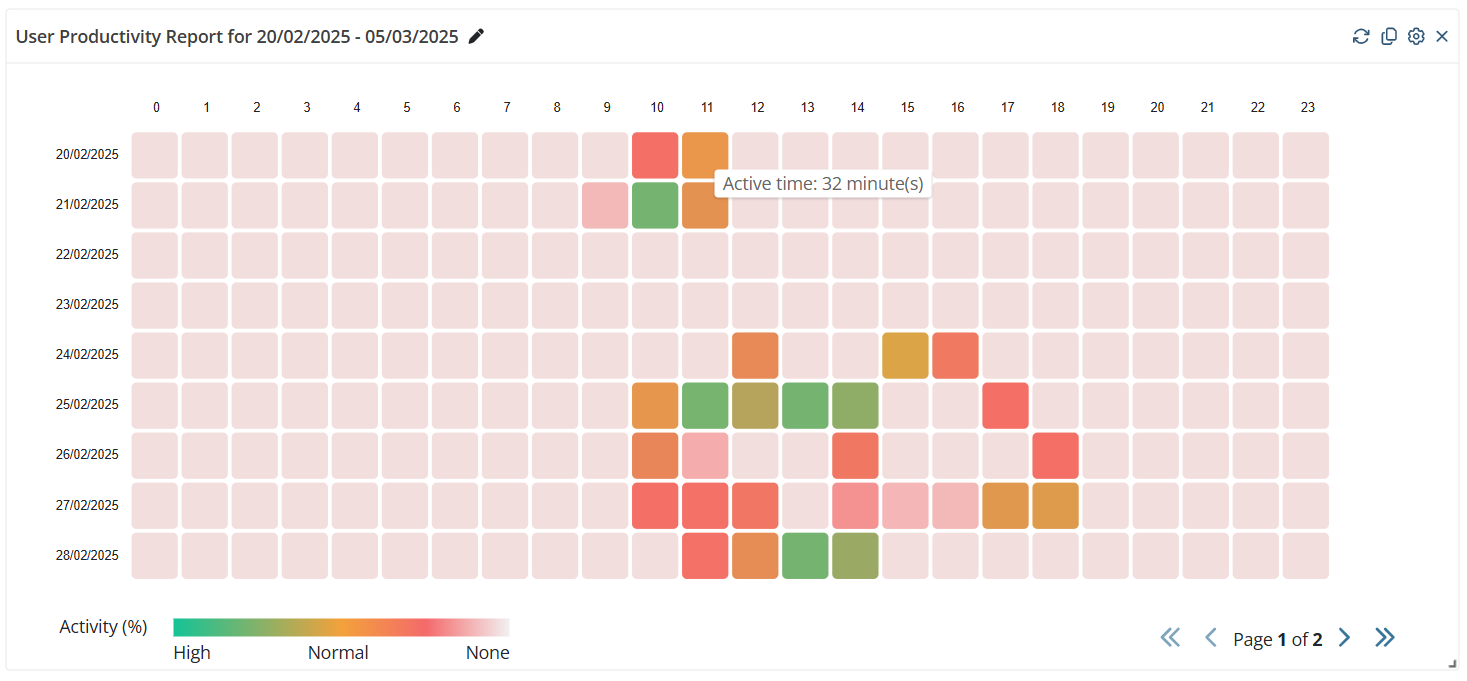The width and height of the screenshot is (1467, 681).
Task: Click the hour 12 column header
Action: click(x=757, y=107)
